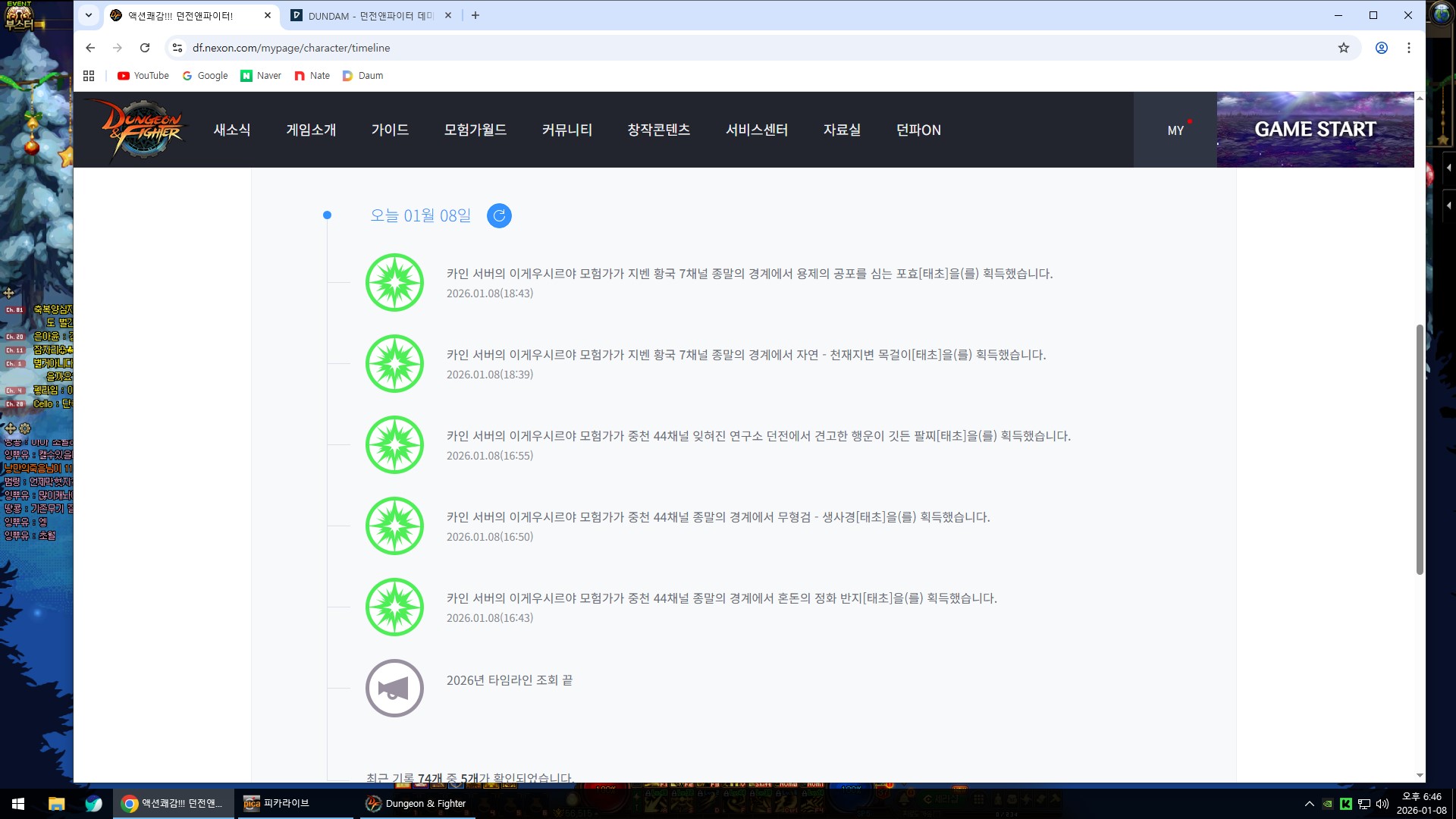Viewport: 1456px width, 819px height.
Task: Click the site information icon in the address bar
Action: [x=177, y=48]
